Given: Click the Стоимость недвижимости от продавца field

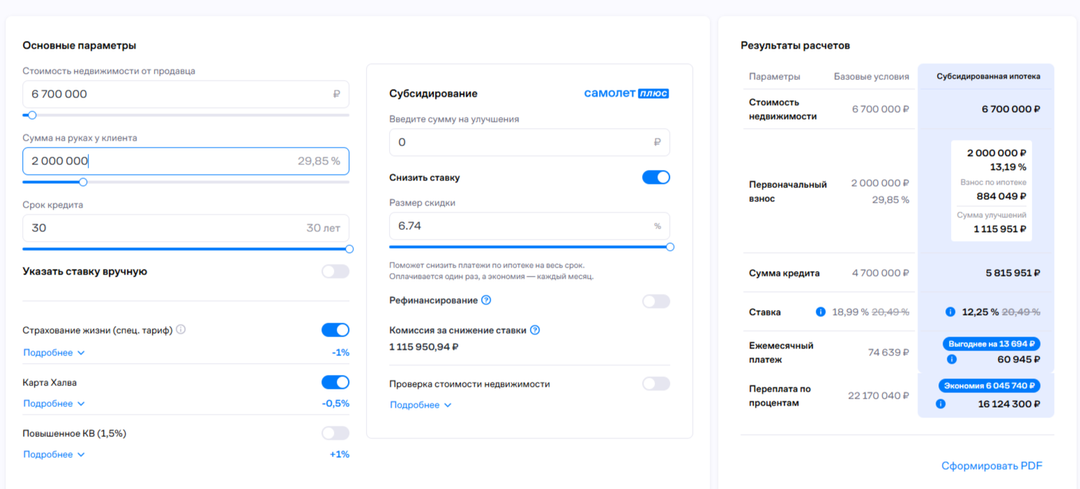Looking at the screenshot, I should [185, 94].
